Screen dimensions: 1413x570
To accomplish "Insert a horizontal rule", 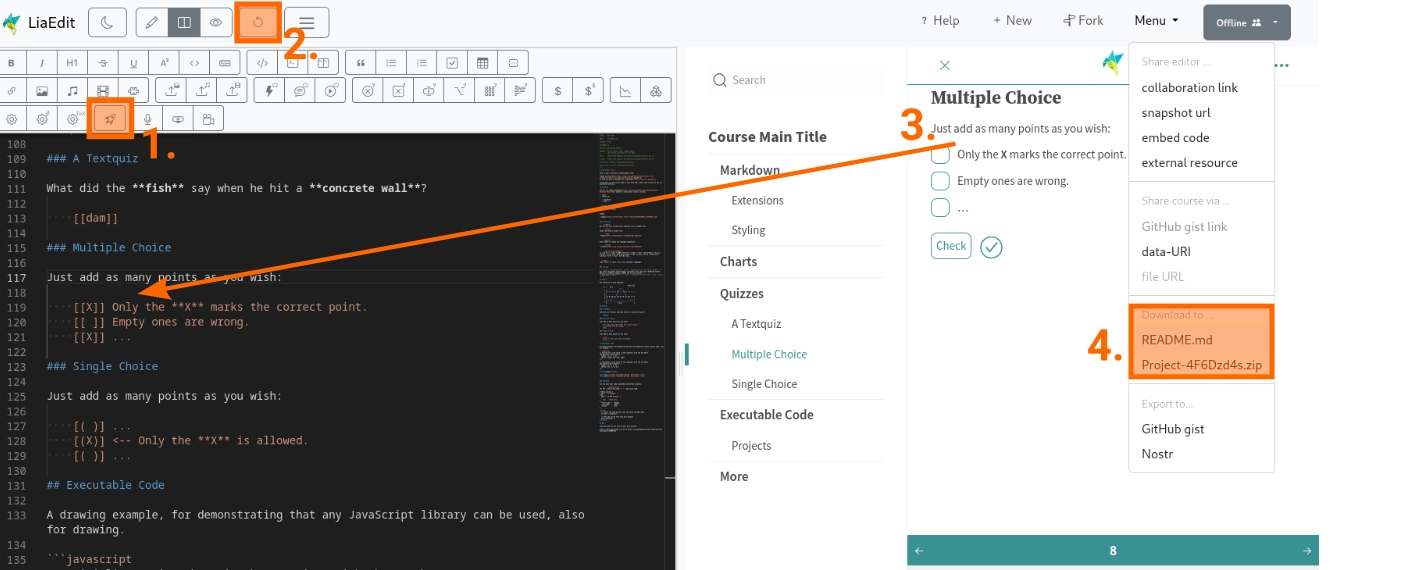I will coord(513,63).
